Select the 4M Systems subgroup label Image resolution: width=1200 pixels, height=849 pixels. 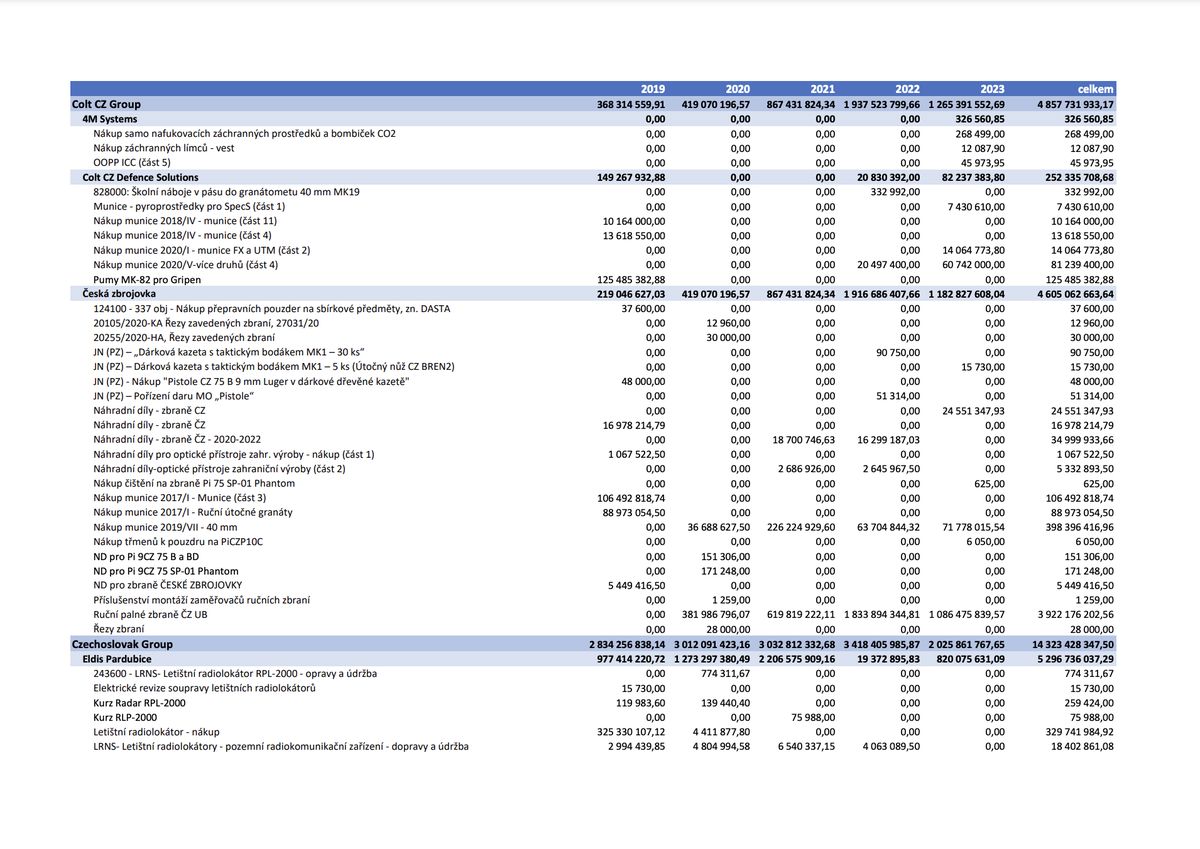(x=110, y=119)
